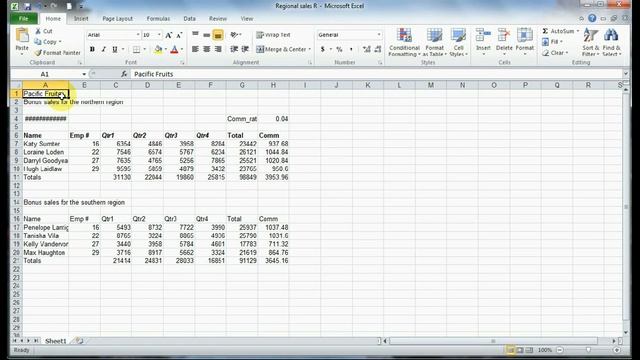
Task: Set Middle Align for cells
Action: (207, 35)
